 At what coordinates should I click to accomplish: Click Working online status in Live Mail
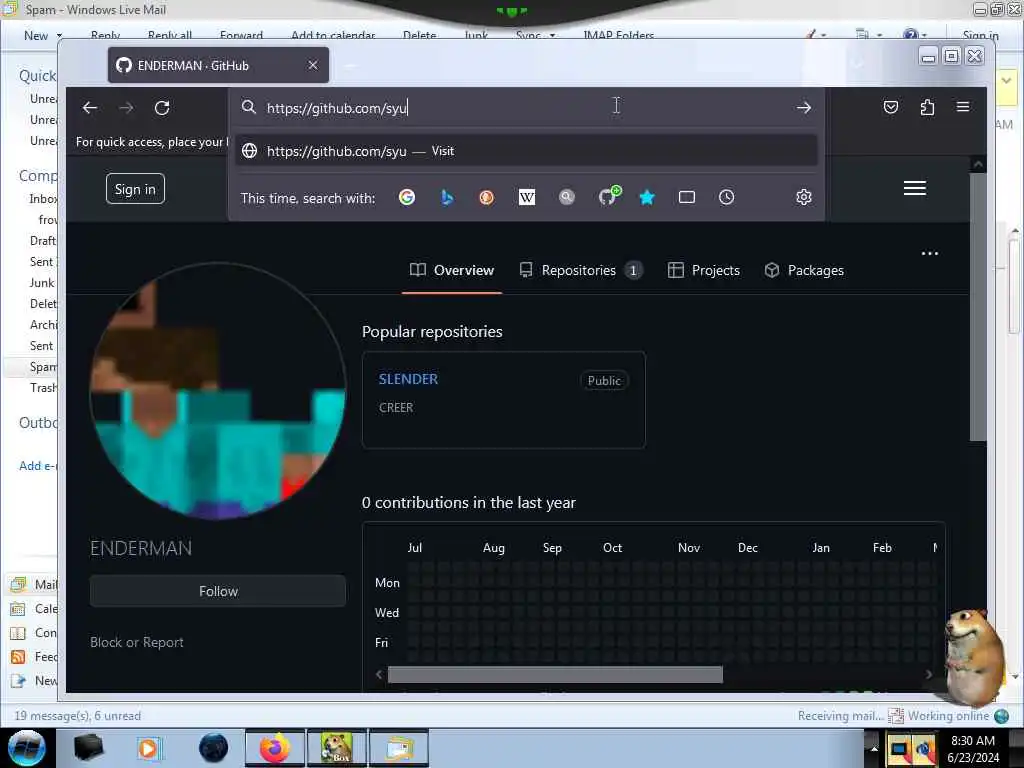[x=948, y=716]
